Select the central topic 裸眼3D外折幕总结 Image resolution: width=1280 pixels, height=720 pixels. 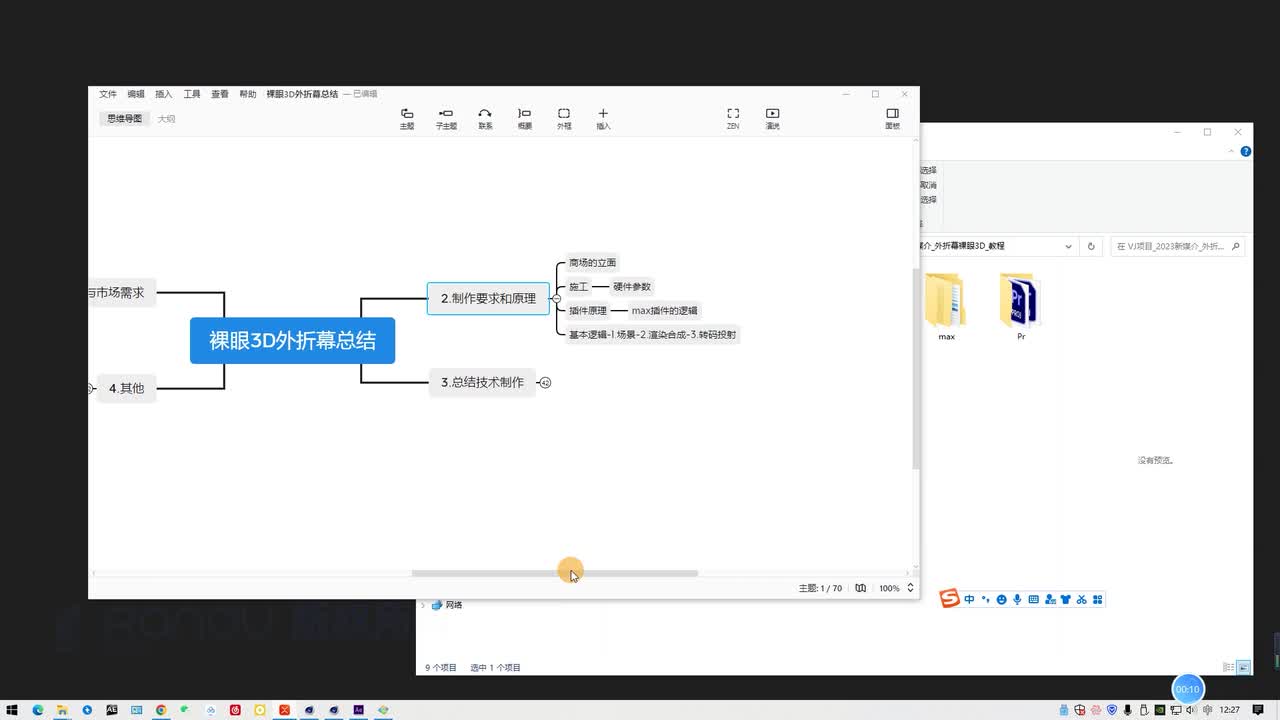click(292, 341)
